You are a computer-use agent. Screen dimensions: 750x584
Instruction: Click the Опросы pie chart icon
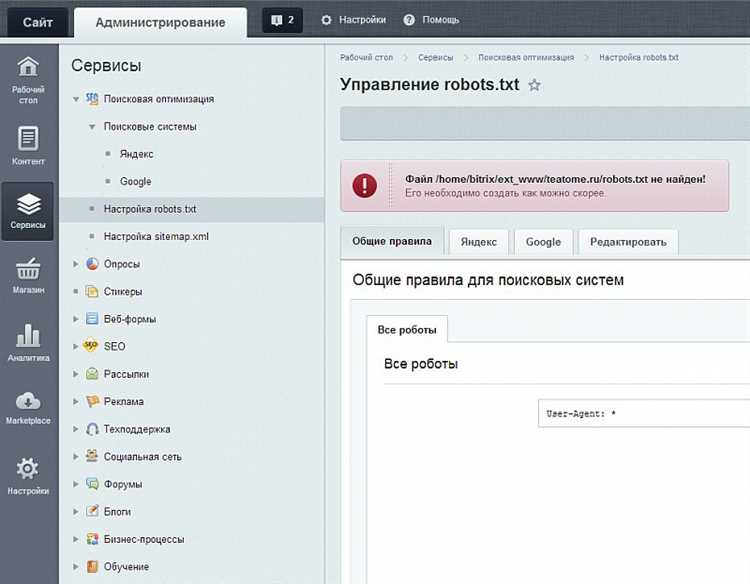click(92, 264)
